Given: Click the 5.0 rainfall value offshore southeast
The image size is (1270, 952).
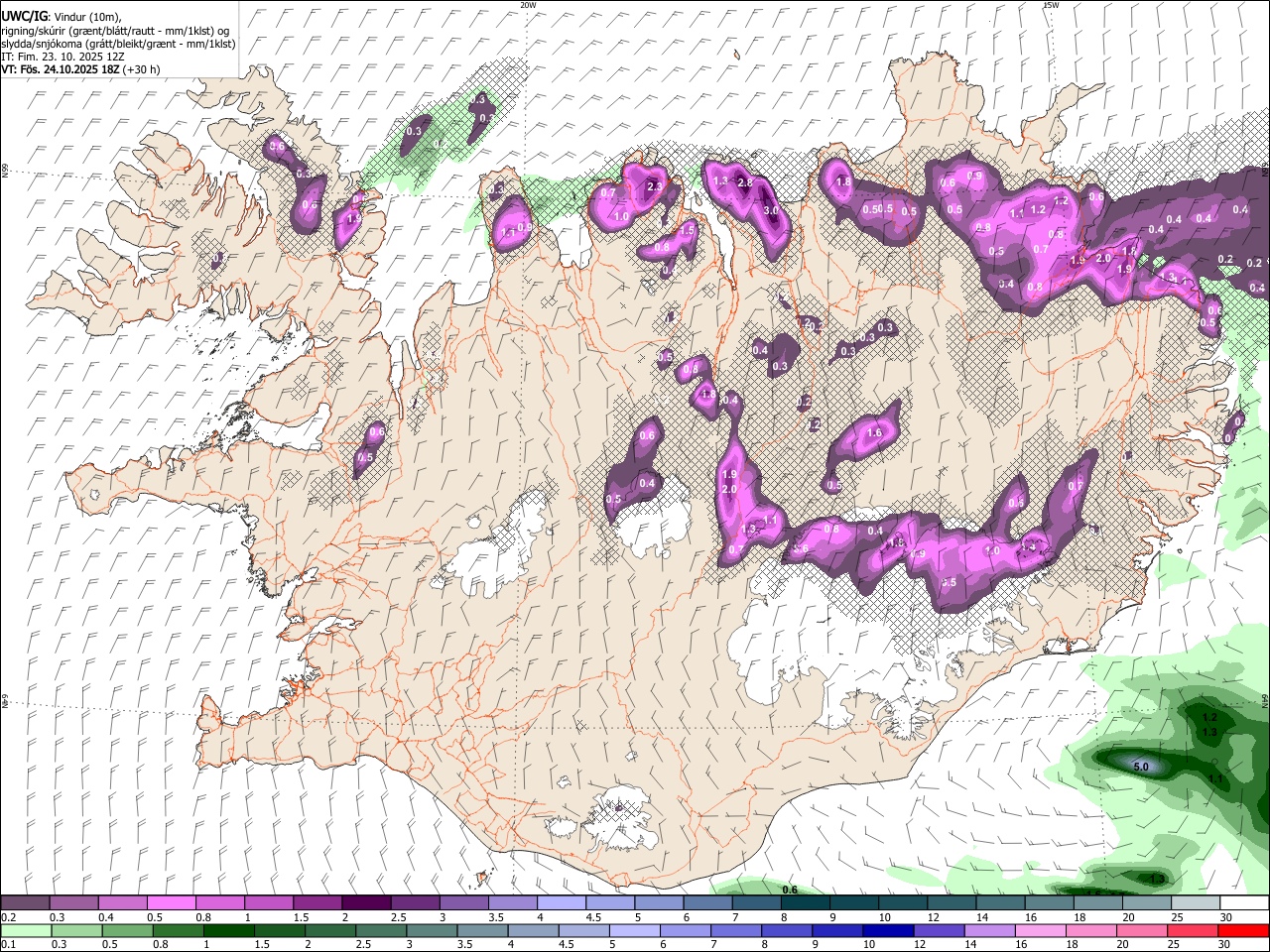Looking at the screenshot, I should pyautogui.click(x=1141, y=767).
